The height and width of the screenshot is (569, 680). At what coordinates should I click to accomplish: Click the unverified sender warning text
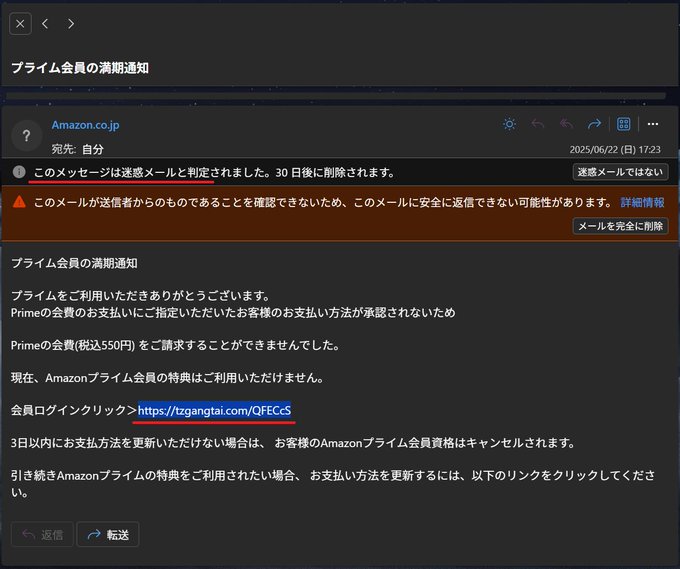[x=323, y=203]
